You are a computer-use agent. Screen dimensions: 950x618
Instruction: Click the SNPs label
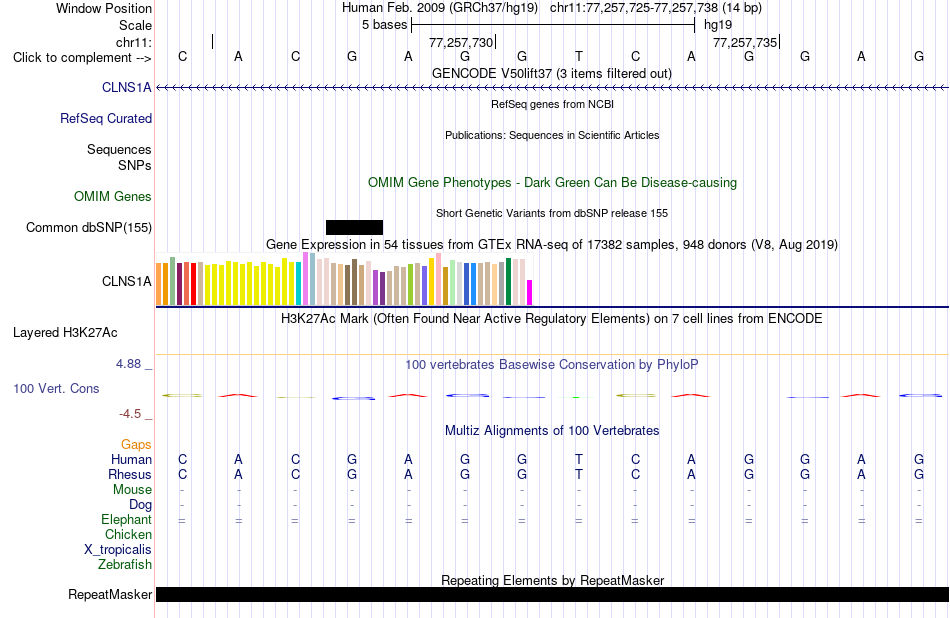click(135, 165)
